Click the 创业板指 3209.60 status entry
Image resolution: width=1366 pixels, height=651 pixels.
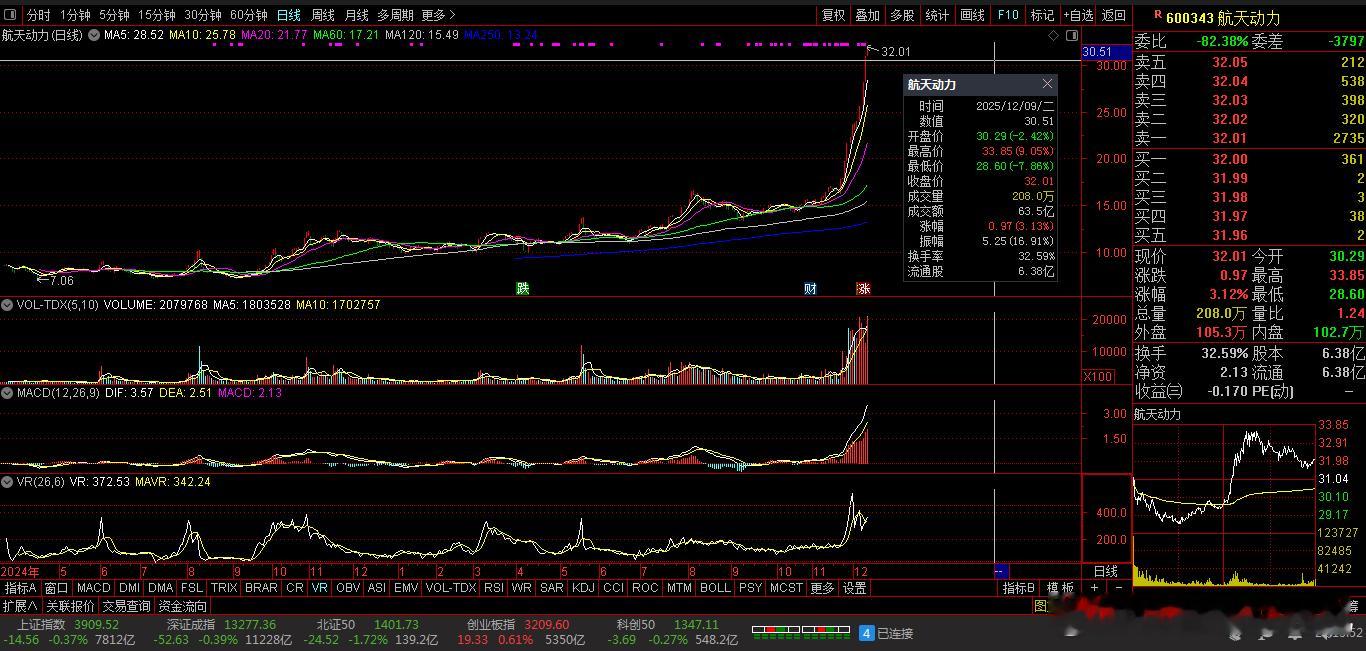(518, 625)
